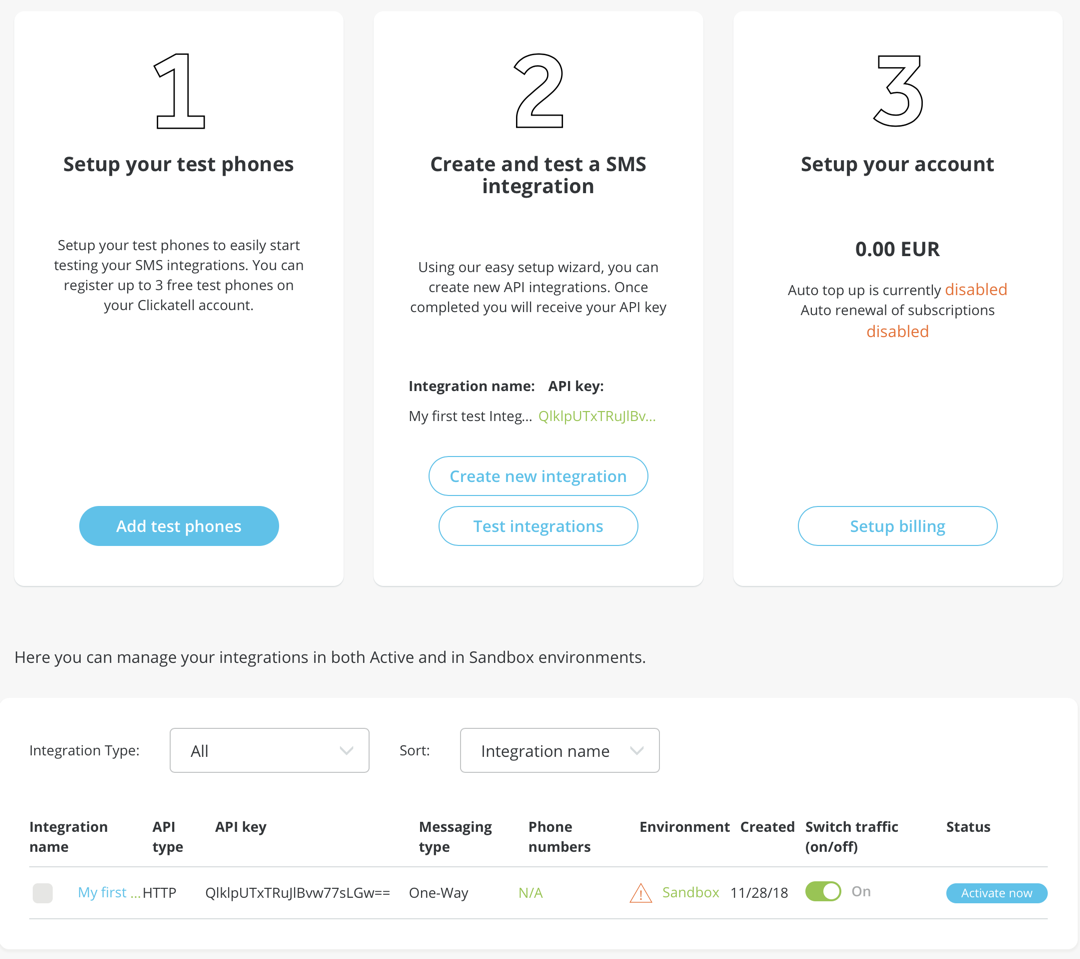Click the Sandbox environment link
The height and width of the screenshot is (959, 1080).
(691, 892)
